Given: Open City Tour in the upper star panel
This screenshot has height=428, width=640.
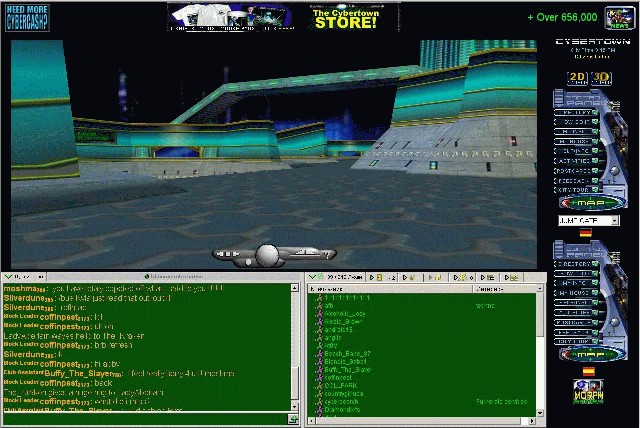Looking at the screenshot, I should pos(576,190).
